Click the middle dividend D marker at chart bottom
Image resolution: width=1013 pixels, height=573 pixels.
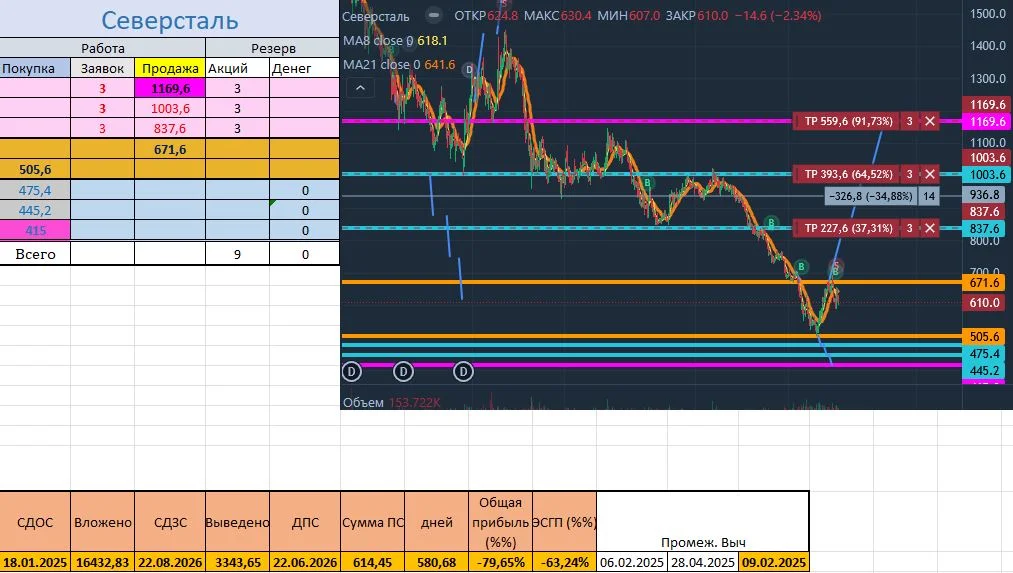pos(403,371)
